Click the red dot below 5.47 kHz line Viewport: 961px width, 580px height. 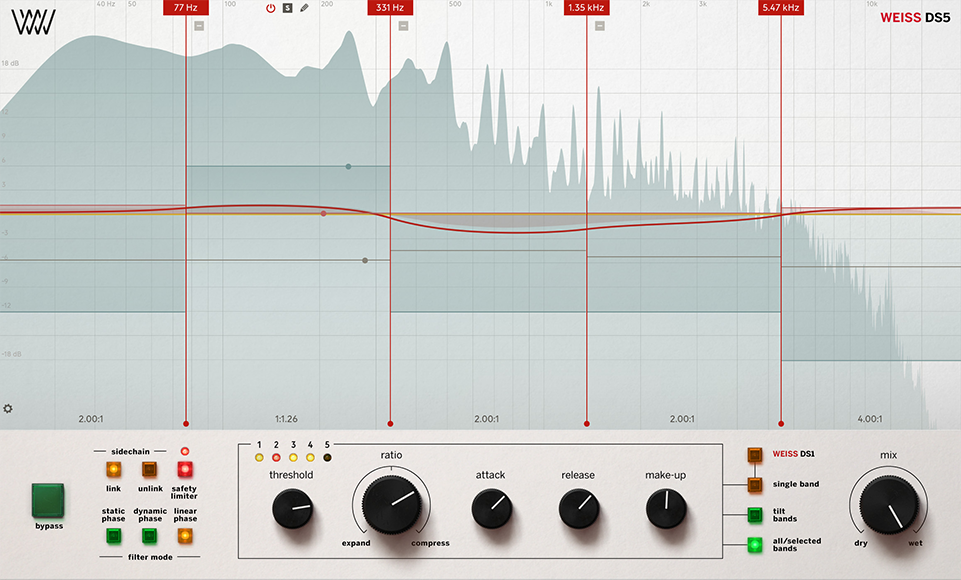781,424
